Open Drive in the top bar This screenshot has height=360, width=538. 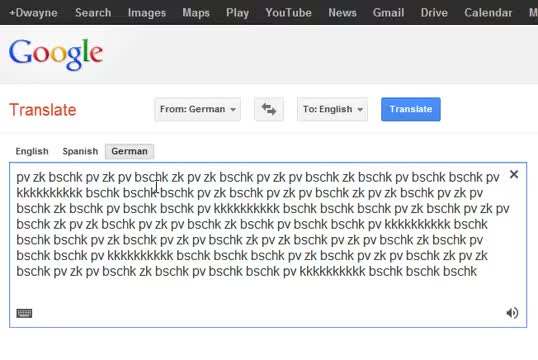[434, 13]
